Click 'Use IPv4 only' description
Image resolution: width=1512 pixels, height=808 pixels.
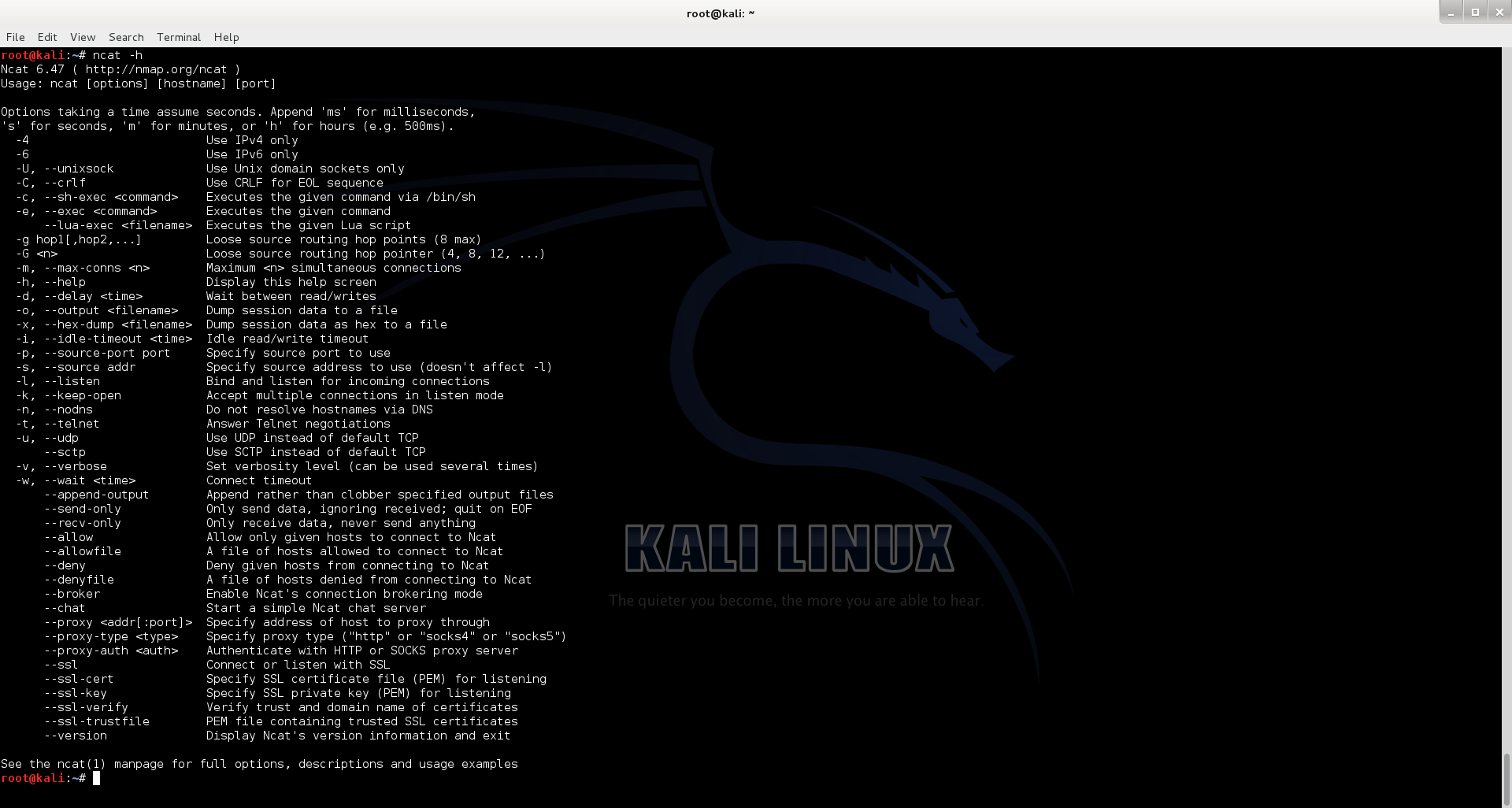[252, 140]
